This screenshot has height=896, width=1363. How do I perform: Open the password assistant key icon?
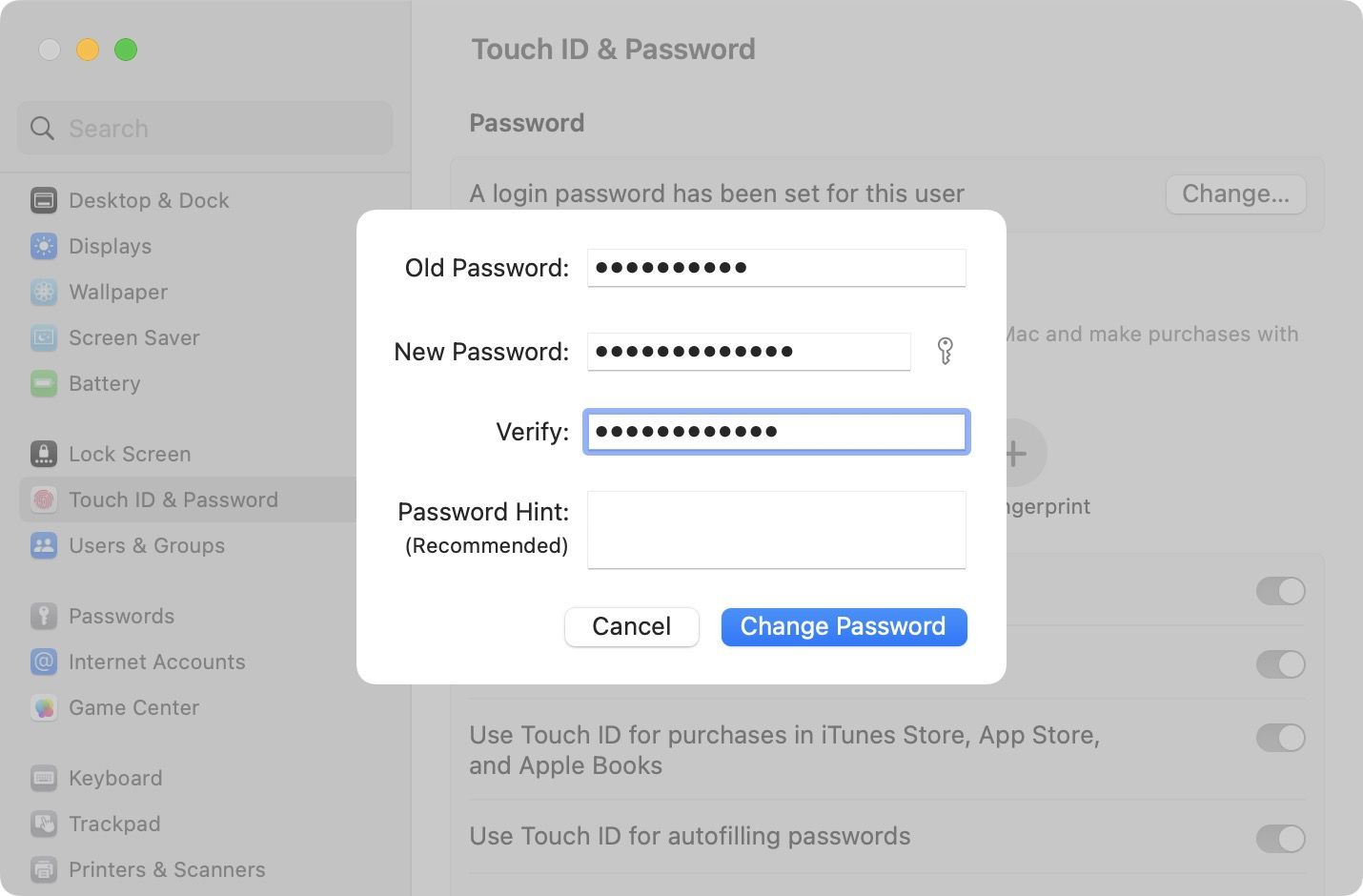click(x=946, y=351)
